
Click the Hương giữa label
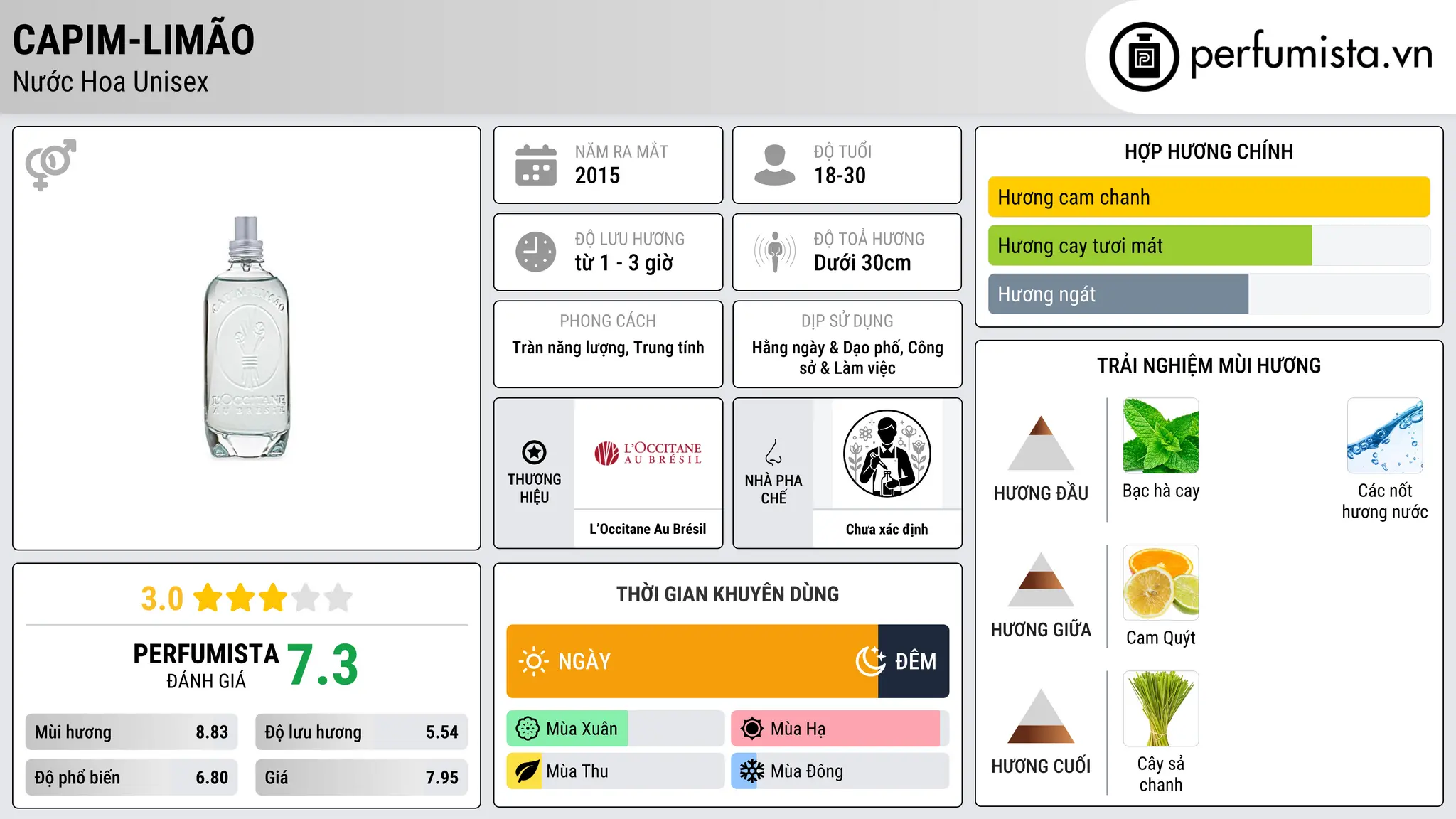point(1041,630)
